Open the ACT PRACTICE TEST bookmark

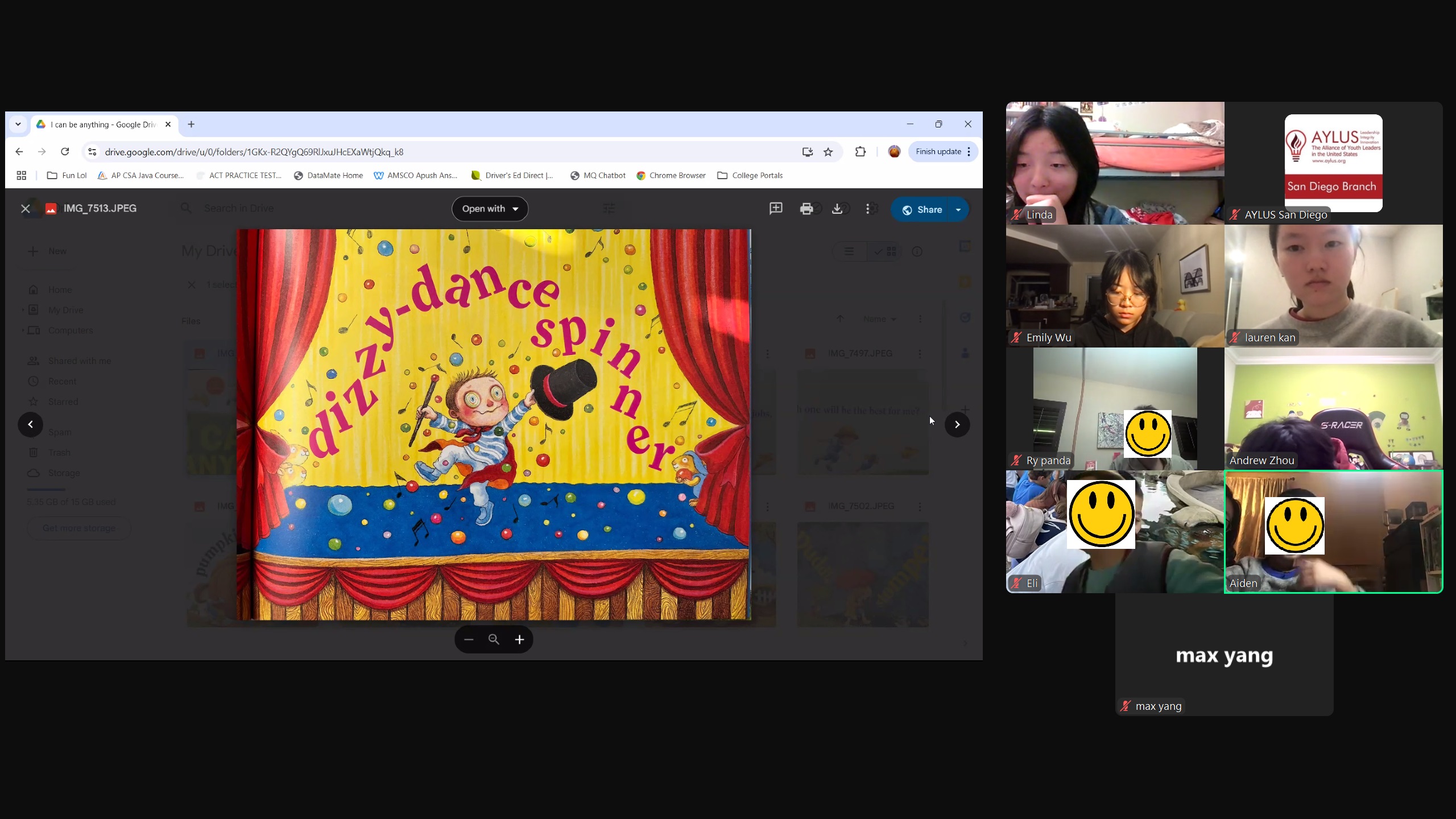[x=239, y=176]
